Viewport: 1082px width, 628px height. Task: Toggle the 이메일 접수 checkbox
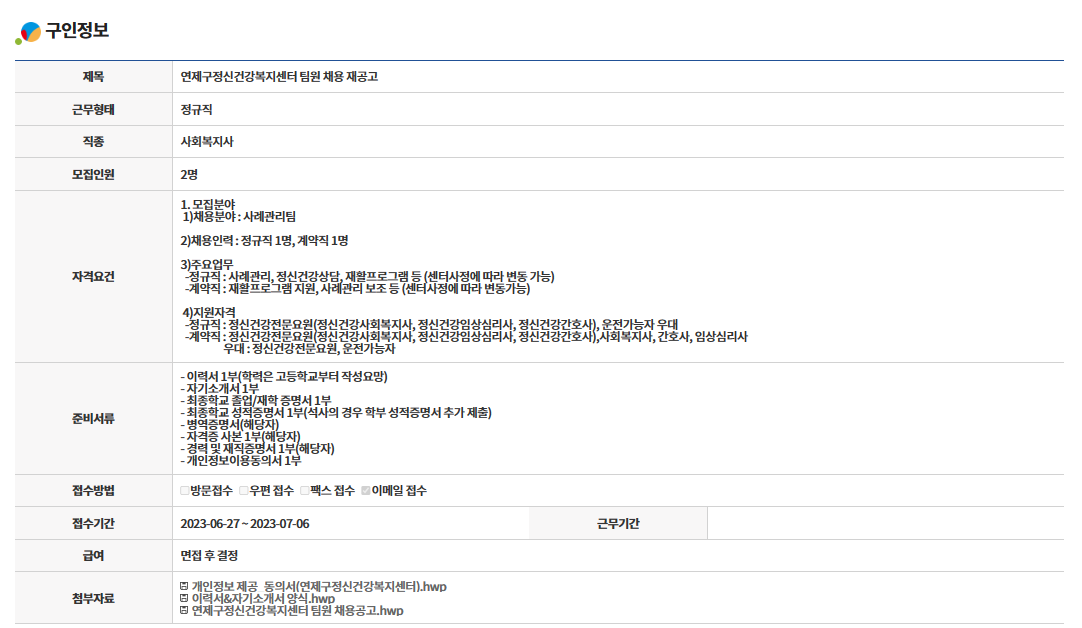[x=366, y=490]
